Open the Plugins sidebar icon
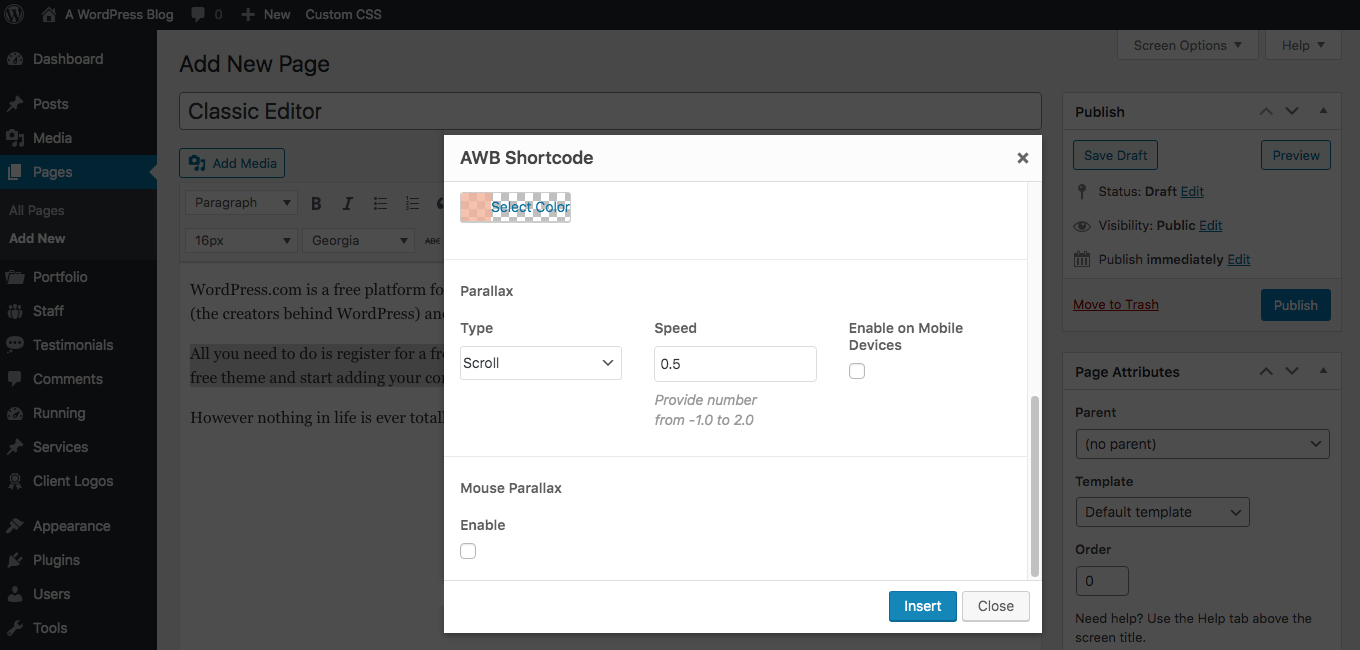 (x=15, y=560)
